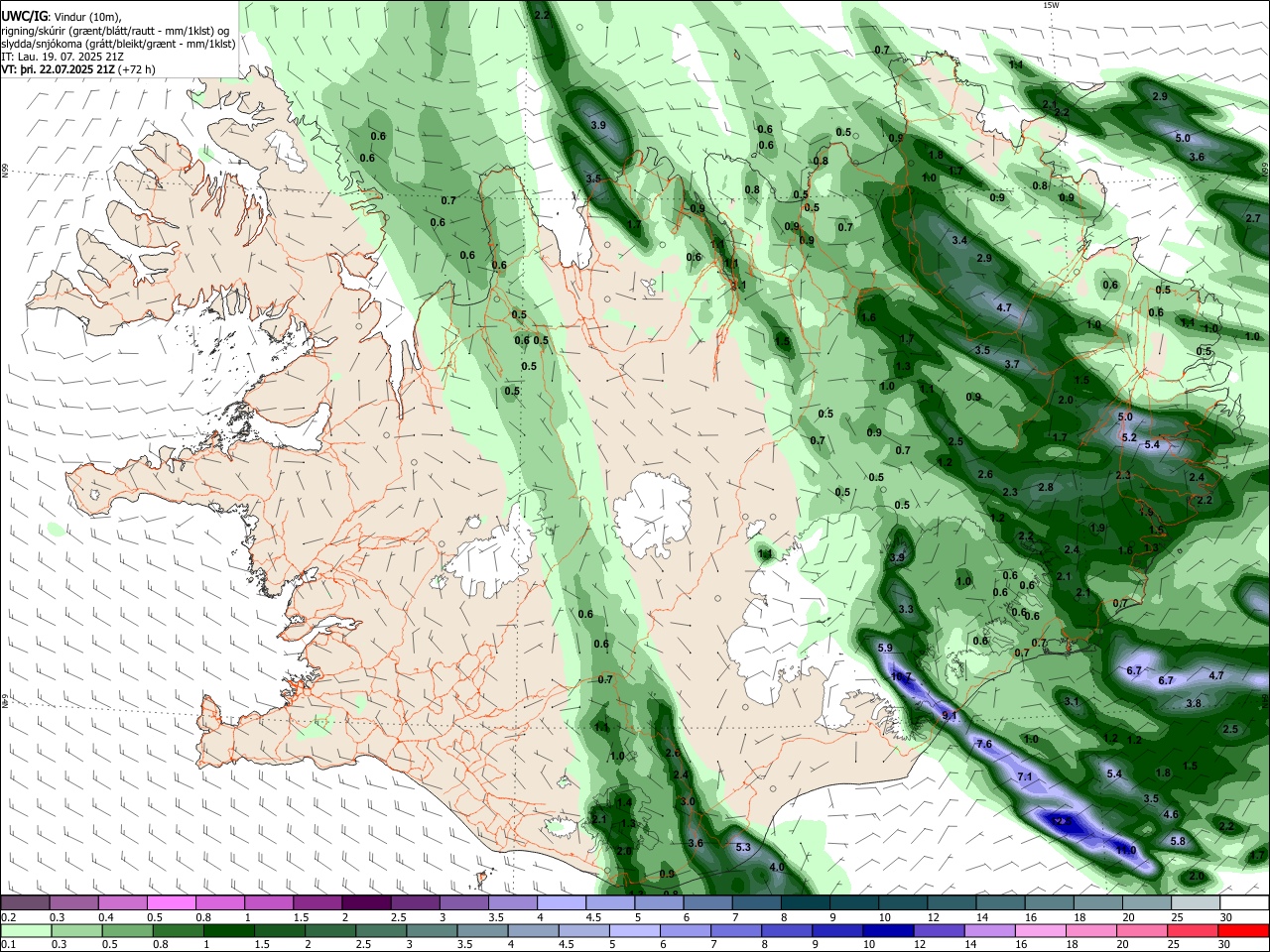
Task: Click the bright pink 0.5 swatch in upper scale
Action: (x=171, y=902)
